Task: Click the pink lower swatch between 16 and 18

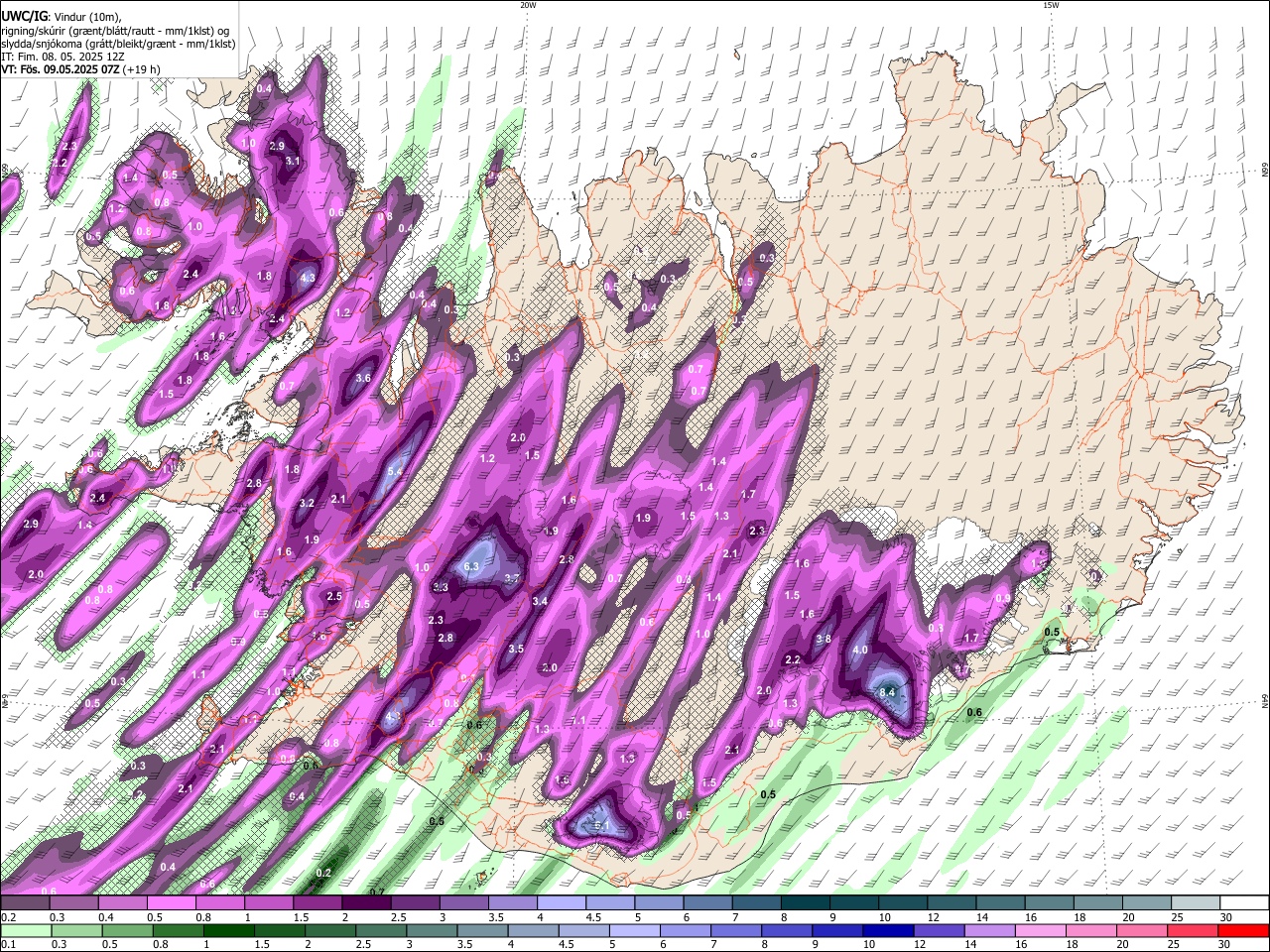Action: point(1039,931)
